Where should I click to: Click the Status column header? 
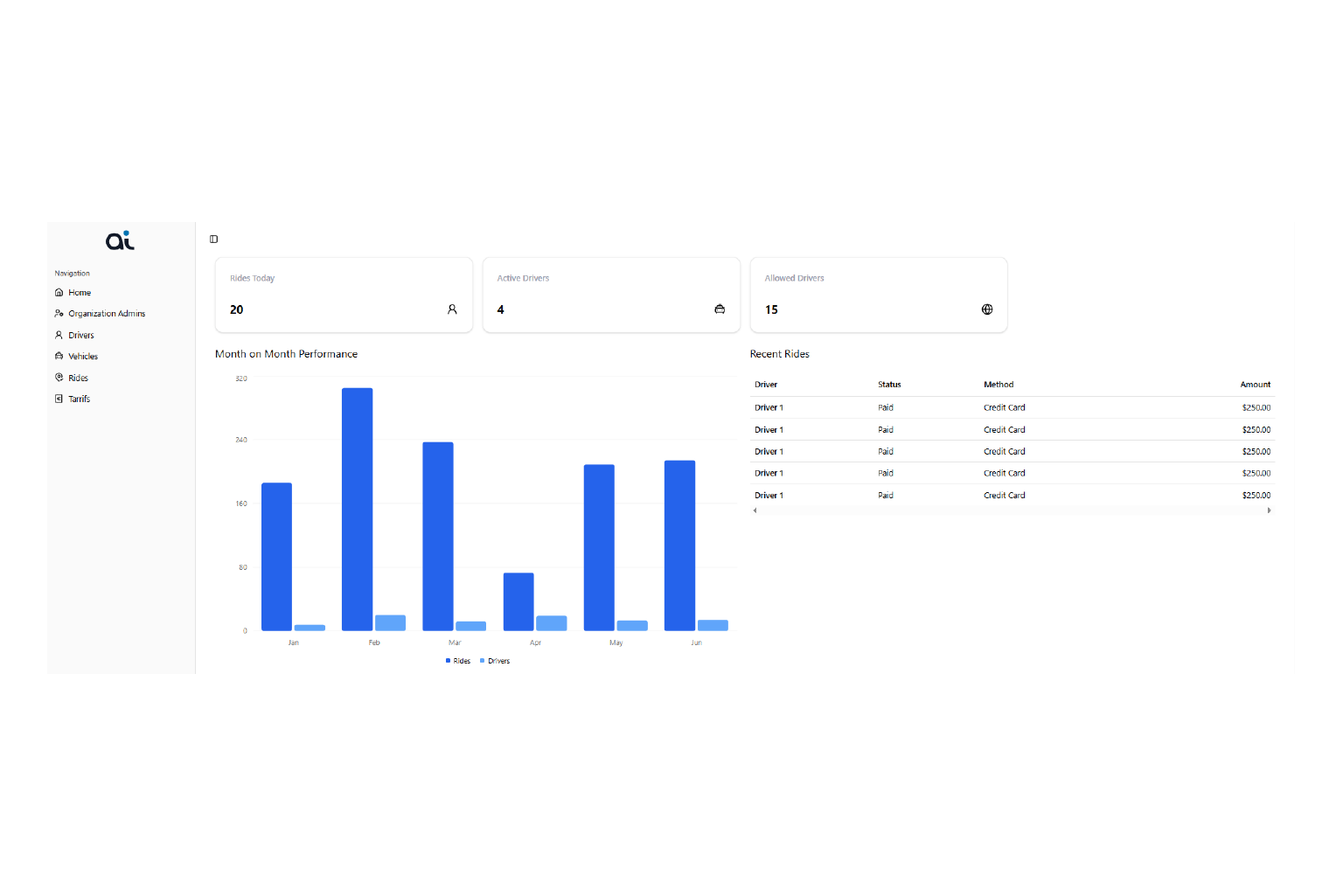pos(889,385)
